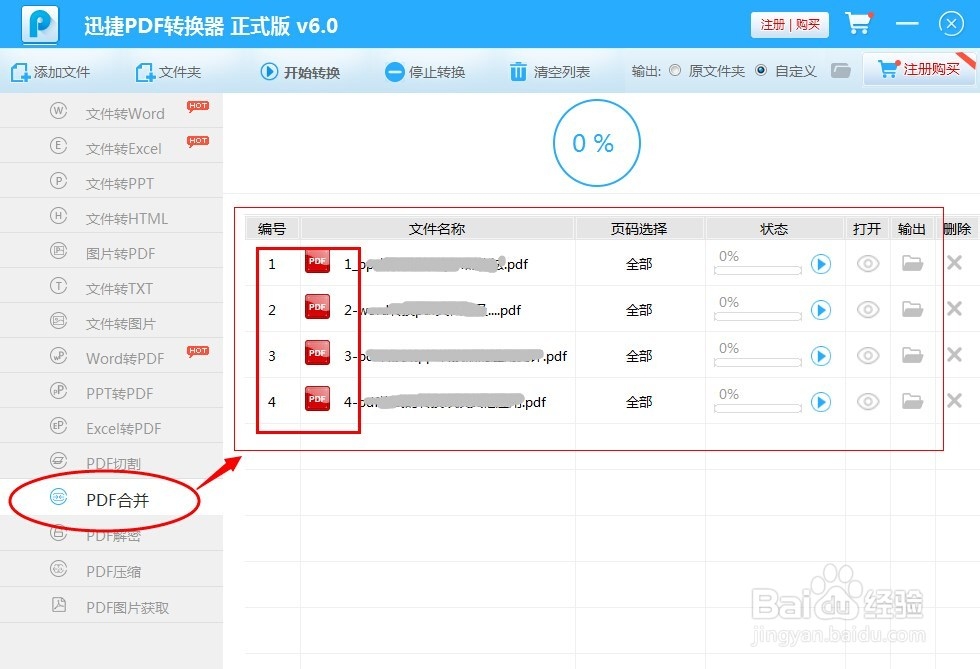Choose PDF图片获取 in the sidebar
980x669 pixels.
111,607
